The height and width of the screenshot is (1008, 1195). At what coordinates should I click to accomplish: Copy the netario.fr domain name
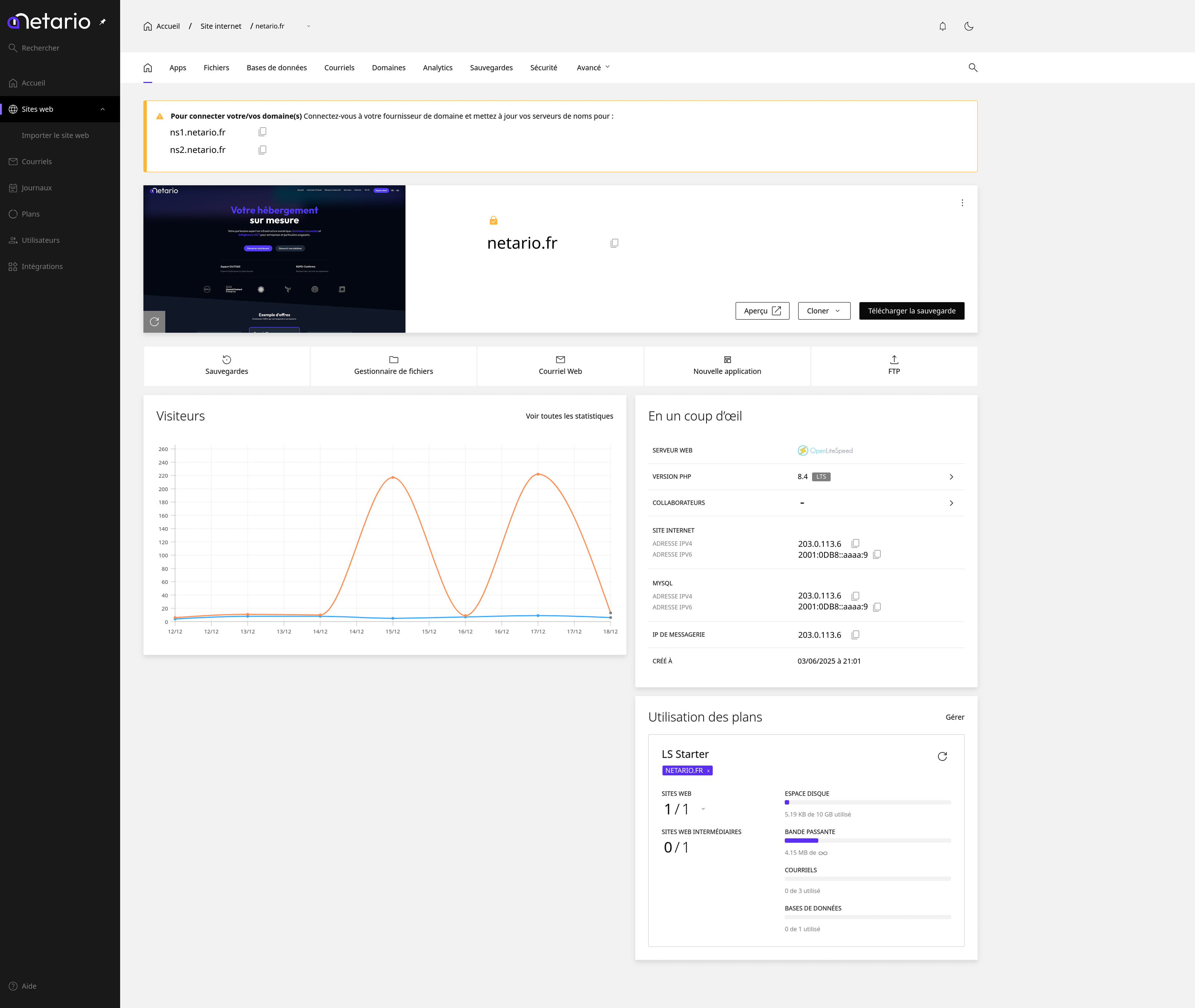pyautogui.click(x=614, y=243)
